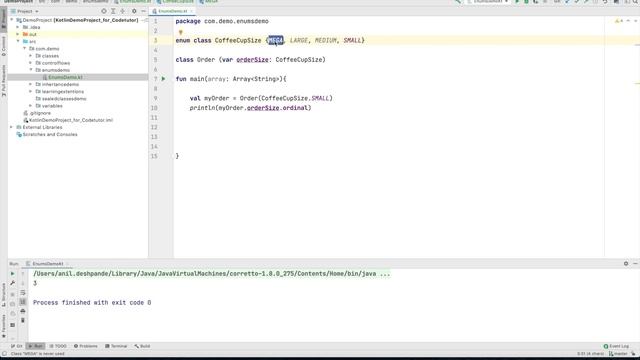The image size is (640, 360).
Task: Open the Build tool window tab
Action: tap(142, 346)
